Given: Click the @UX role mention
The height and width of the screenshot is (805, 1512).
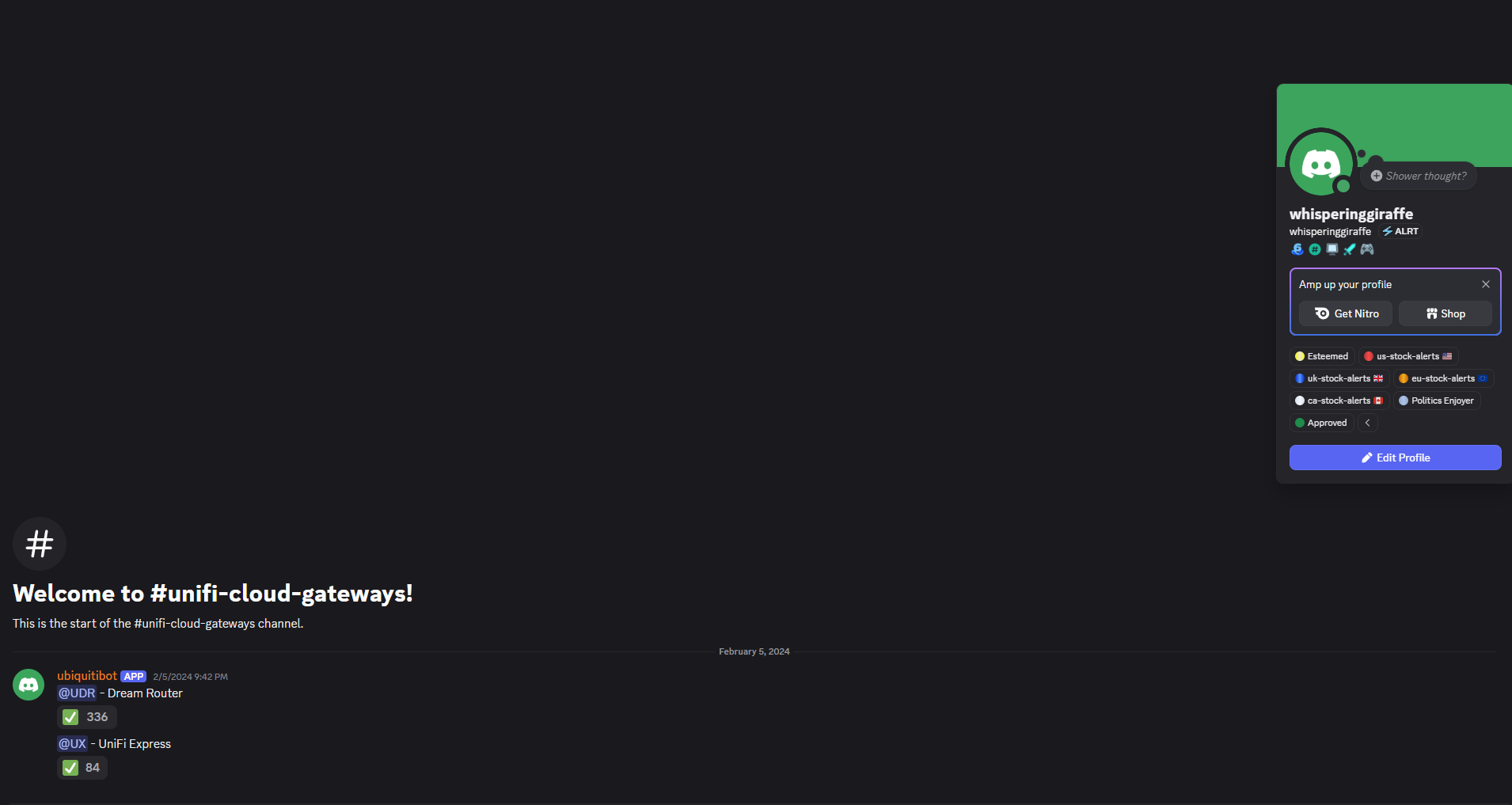Looking at the screenshot, I should pyautogui.click(x=72, y=744).
